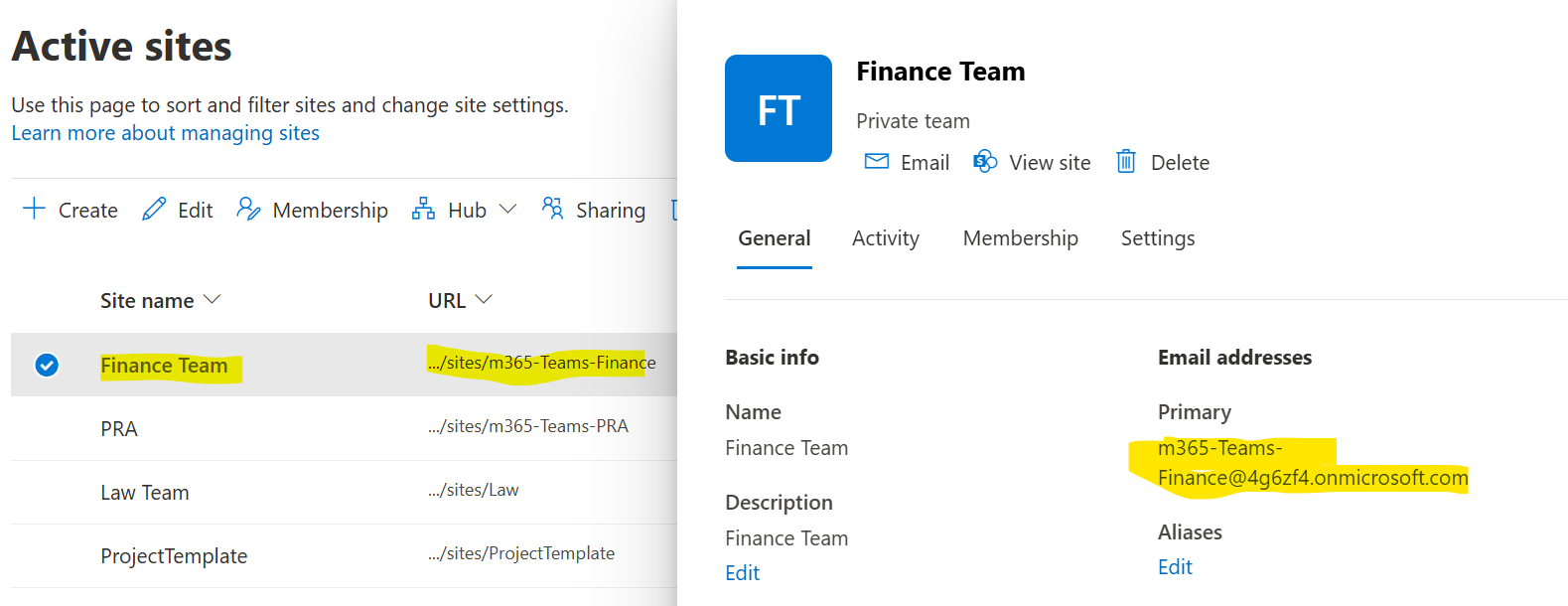Open the Settings tab
Screen dimensions: 1568x606
[x=1157, y=238]
